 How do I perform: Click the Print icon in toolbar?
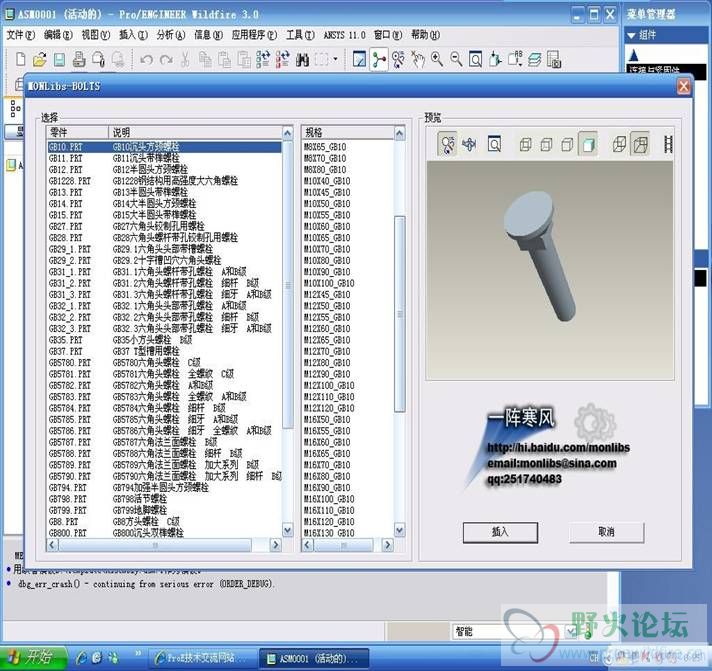click(x=79, y=59)
